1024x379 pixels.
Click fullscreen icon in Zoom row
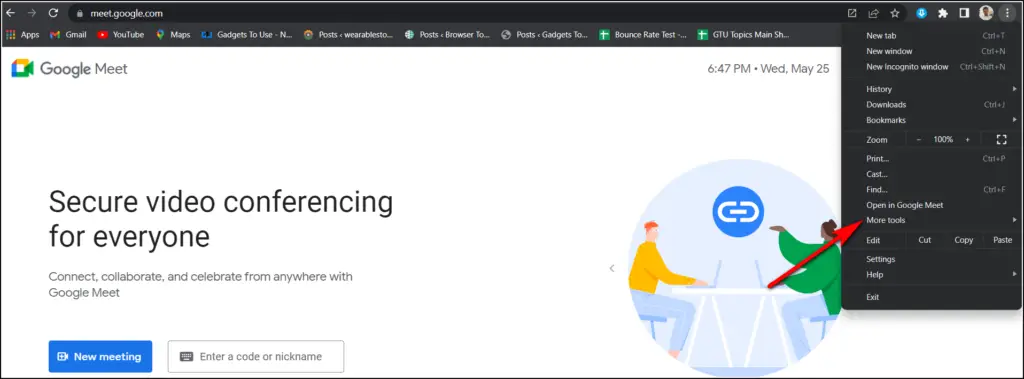[x=1001, y=139]
